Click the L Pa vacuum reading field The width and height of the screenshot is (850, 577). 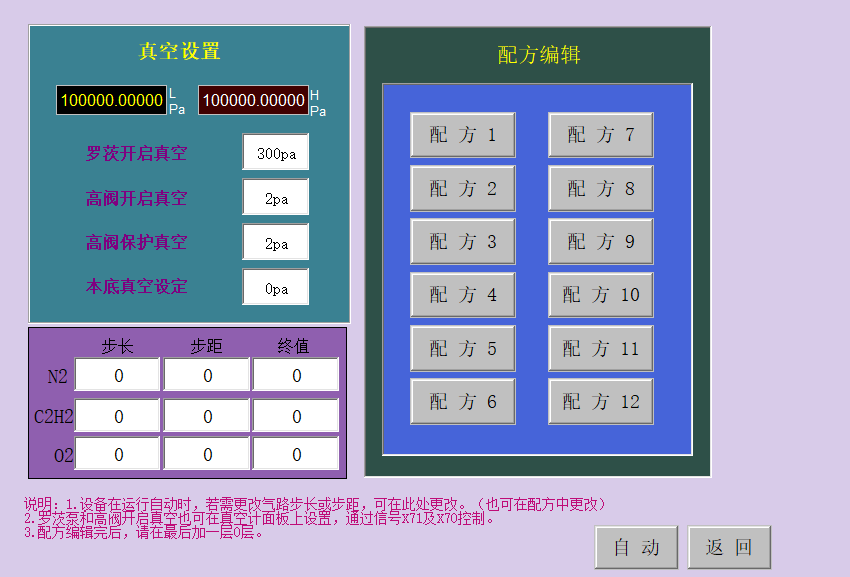point(111,100)
